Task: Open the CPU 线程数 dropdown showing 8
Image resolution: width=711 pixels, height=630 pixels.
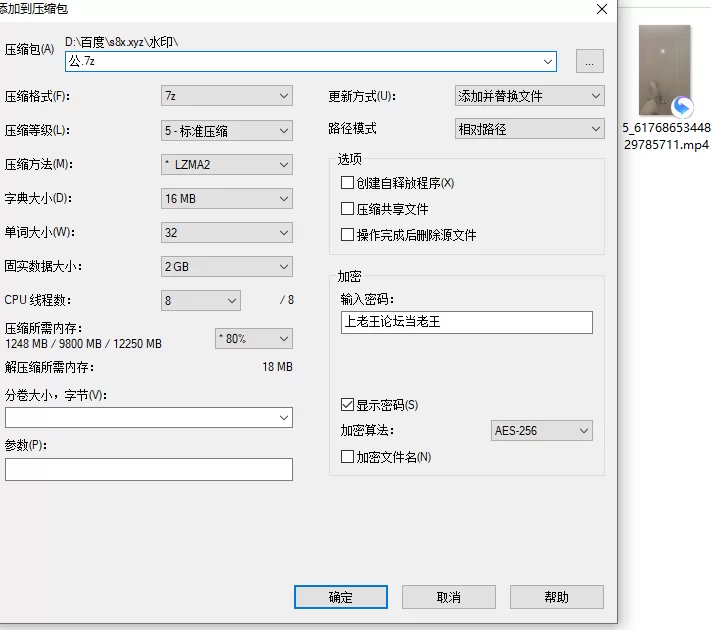Action: tap(201, 301)
